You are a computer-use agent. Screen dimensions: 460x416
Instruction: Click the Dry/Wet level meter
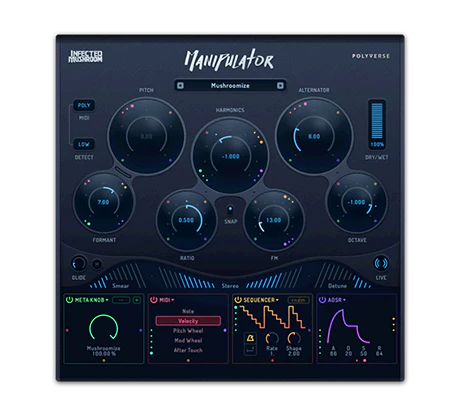click(x=377, y=125)
